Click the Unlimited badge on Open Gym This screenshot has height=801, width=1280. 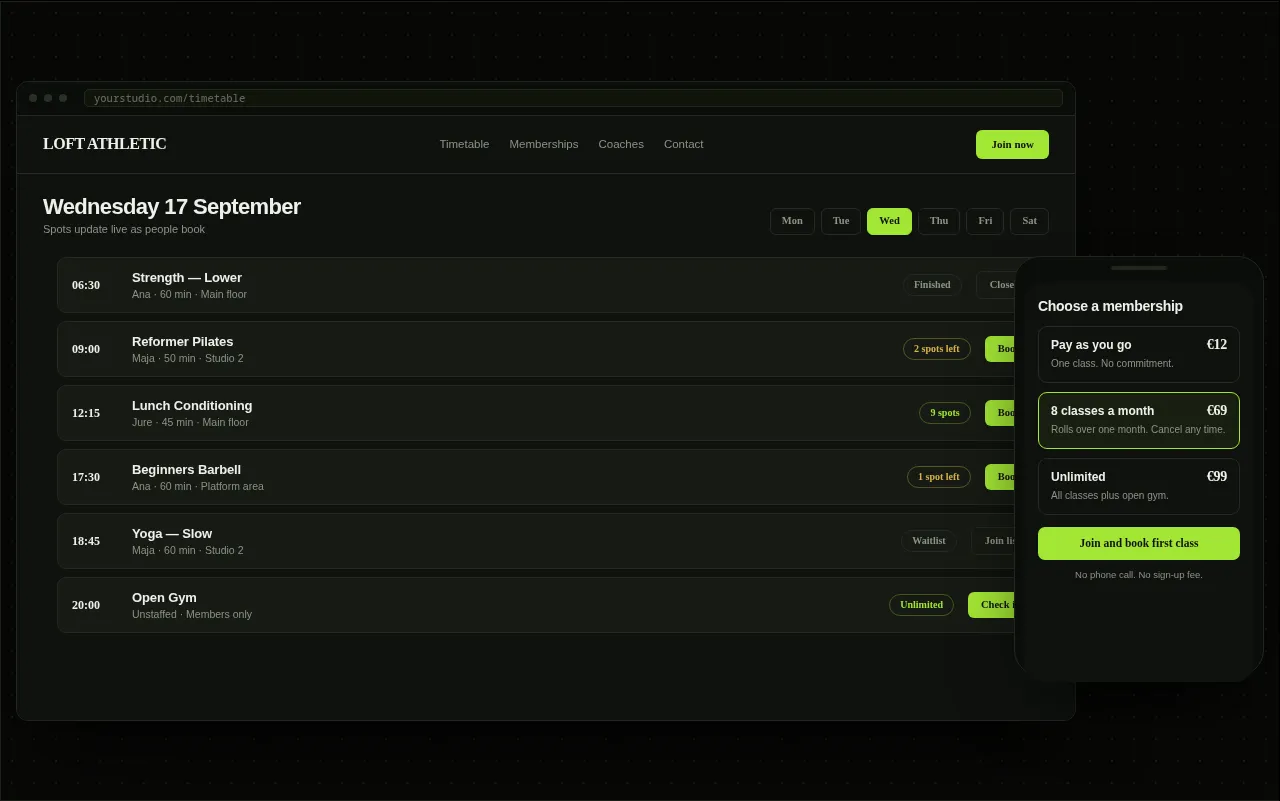(x=921, y=605)
